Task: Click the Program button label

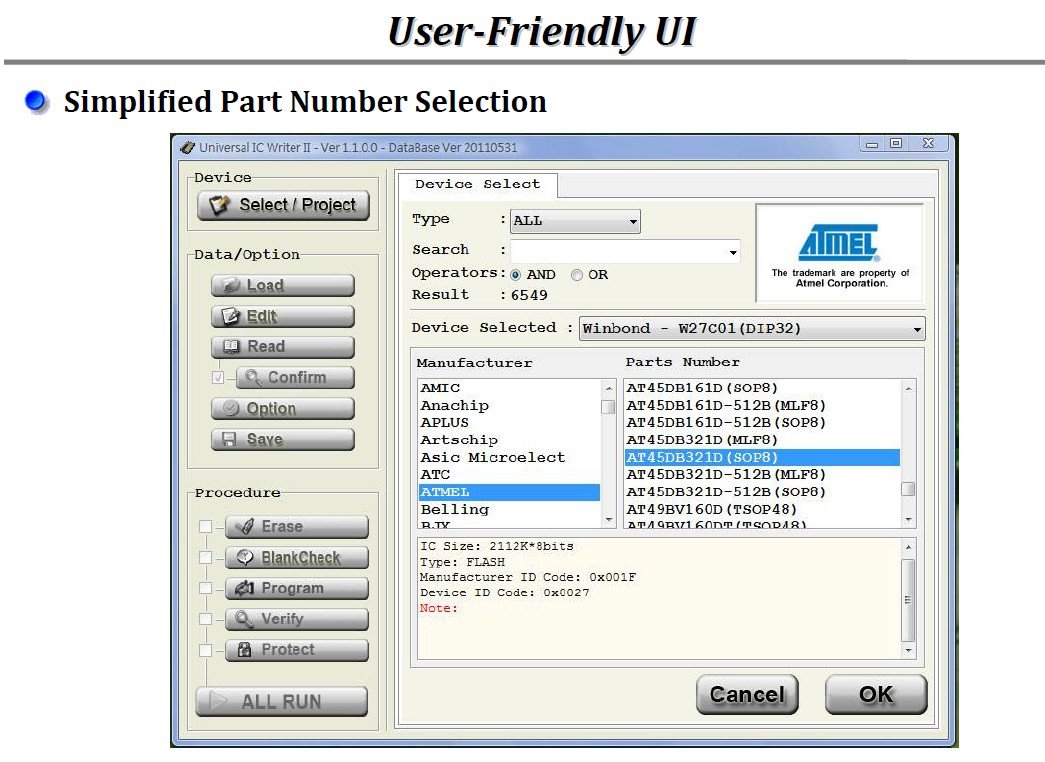Action: pyautogui.click(x=293, y=588)
